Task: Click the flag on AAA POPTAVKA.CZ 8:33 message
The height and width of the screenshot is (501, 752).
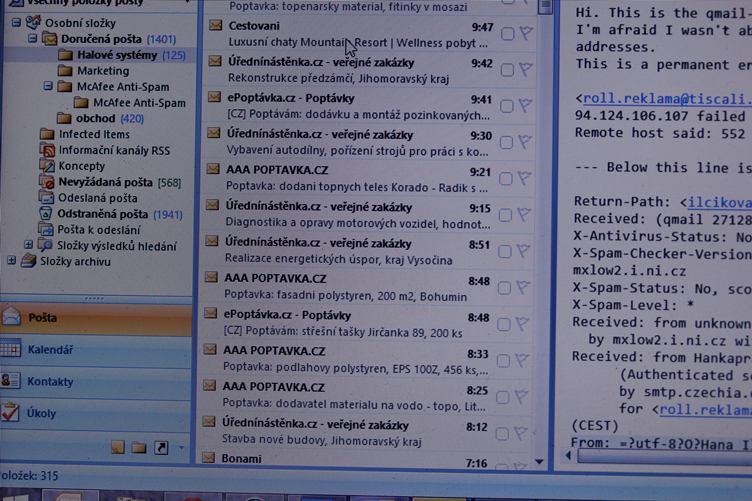Action: click(521, 360)
